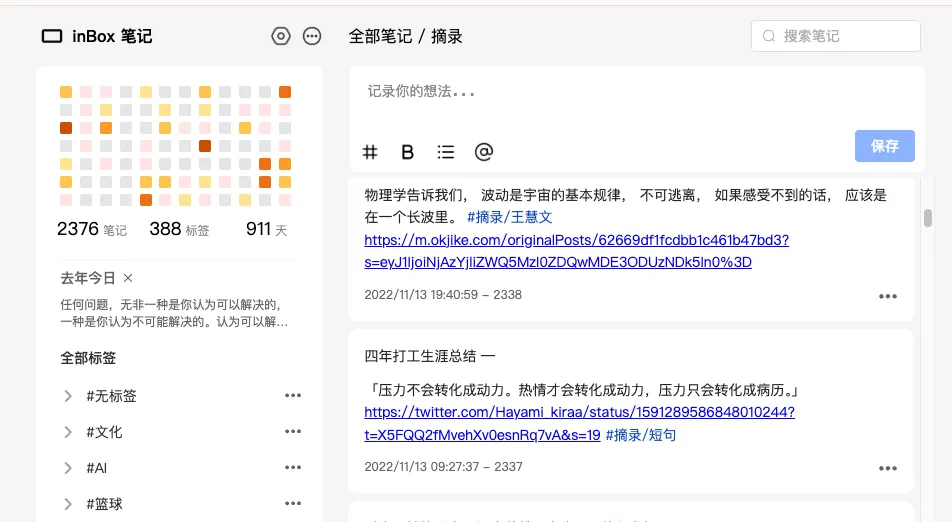Expand the #文化 tag

68,432
